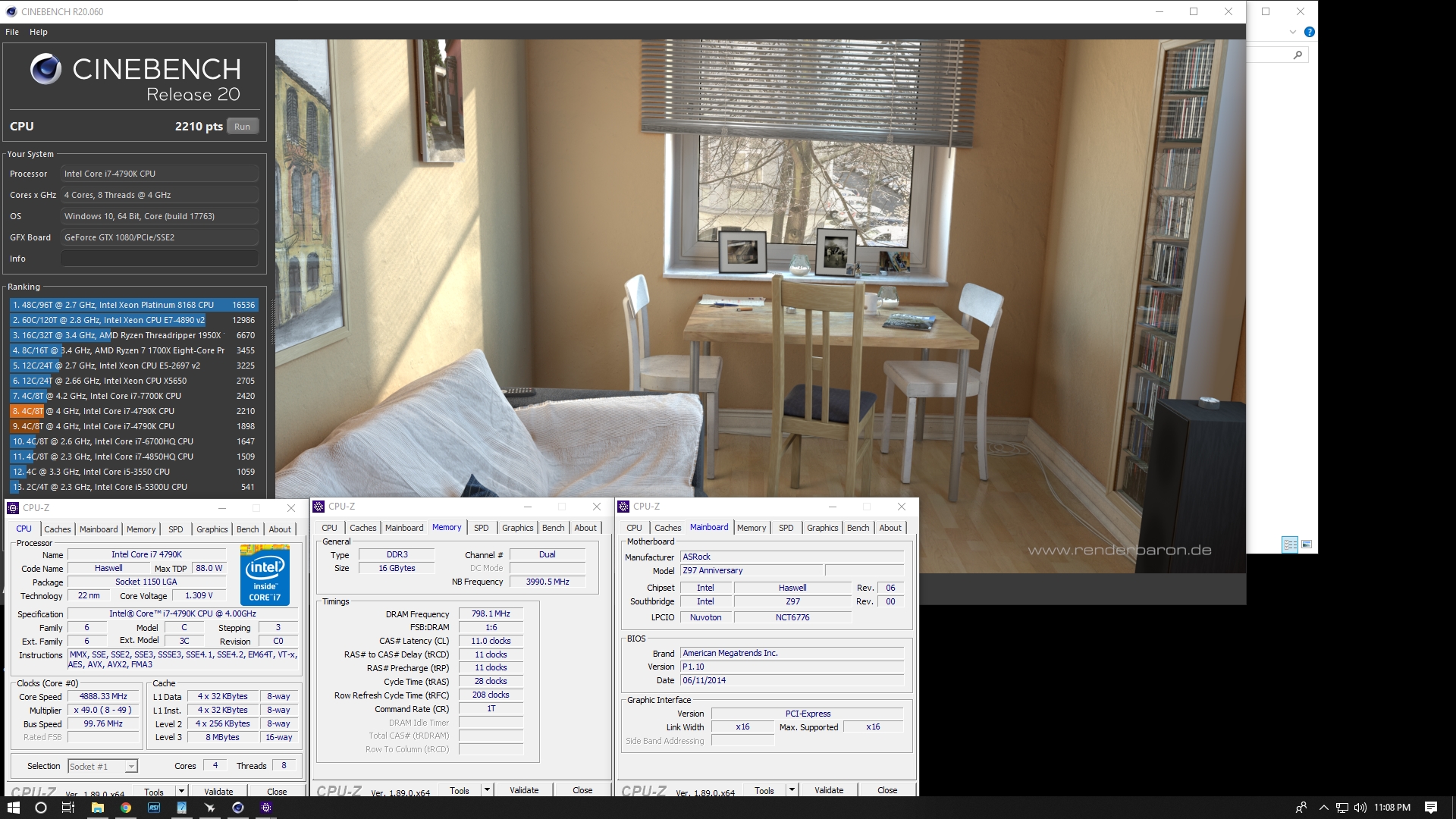Click the DRAM Frequency value 798.1 MHz
Image resolution: width=1456 pixels, height=819 pixels.
(491, 613)
